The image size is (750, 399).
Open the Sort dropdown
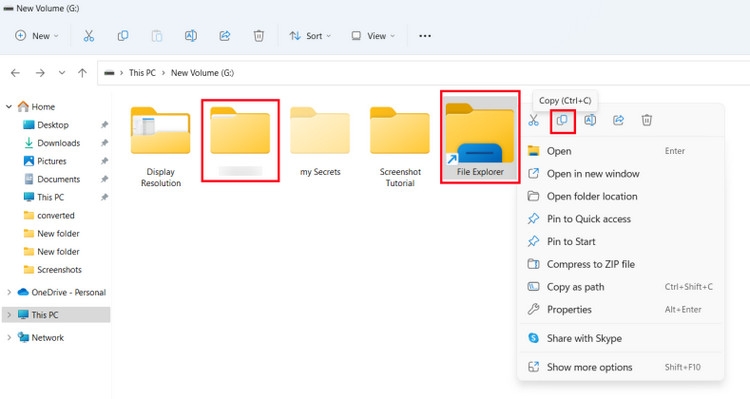[310, 36]
